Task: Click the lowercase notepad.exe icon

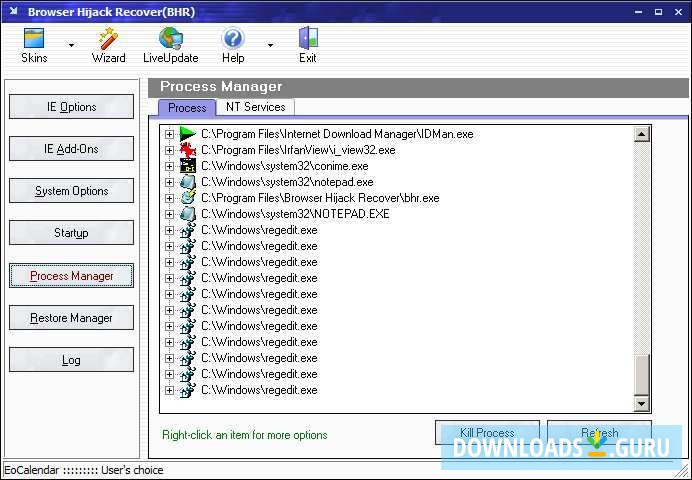Action: coord(188,182)
